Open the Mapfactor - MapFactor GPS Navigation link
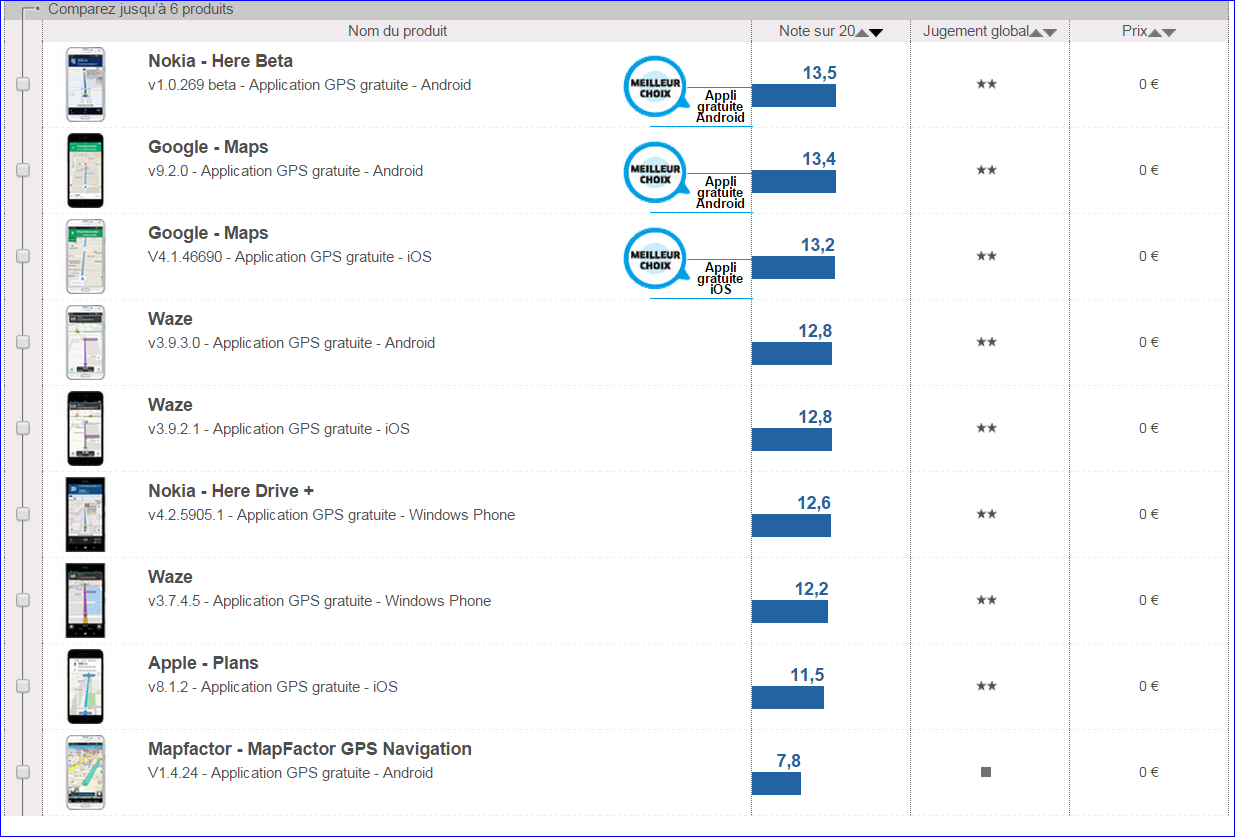This screenshot has height=837, width=1235. pyautogui.click(x=310, y=749)
